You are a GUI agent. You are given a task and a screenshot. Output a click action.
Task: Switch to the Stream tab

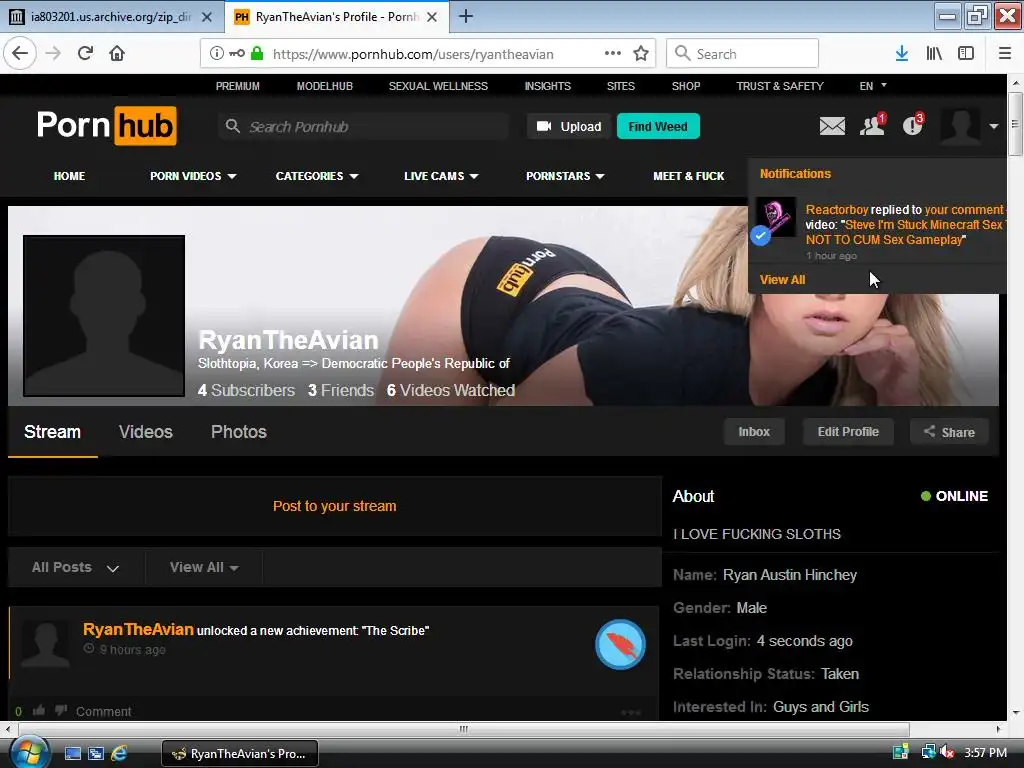(x=52, y=432)
